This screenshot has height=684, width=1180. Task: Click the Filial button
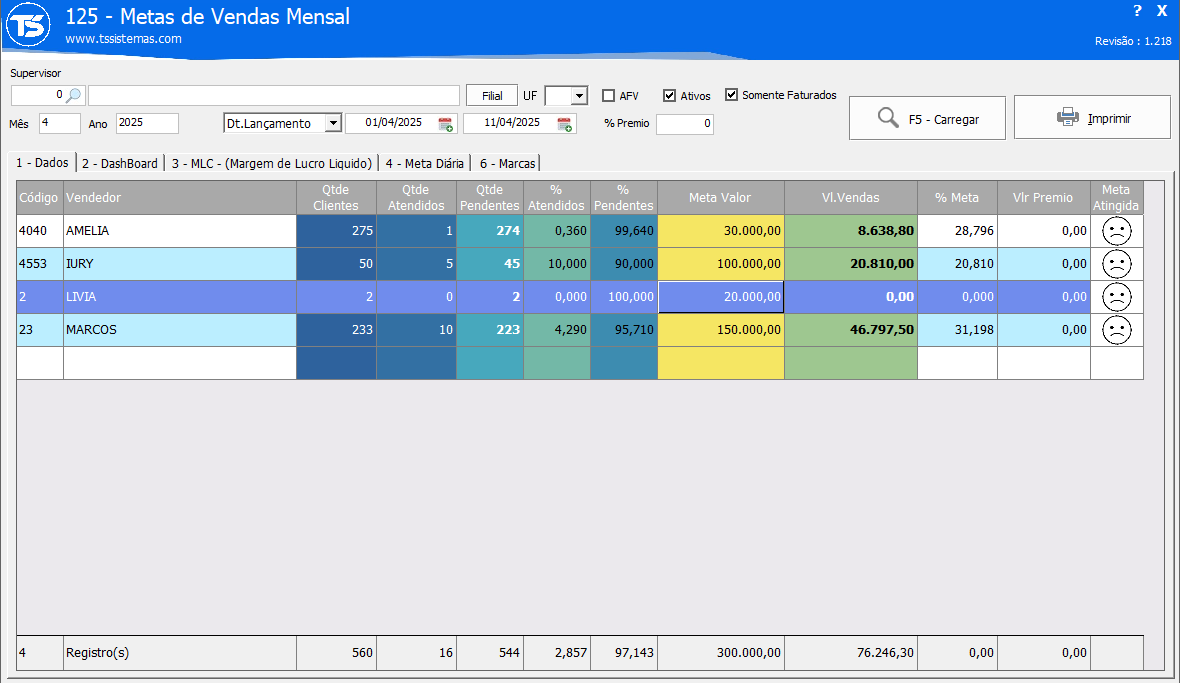tap(492, 95)
